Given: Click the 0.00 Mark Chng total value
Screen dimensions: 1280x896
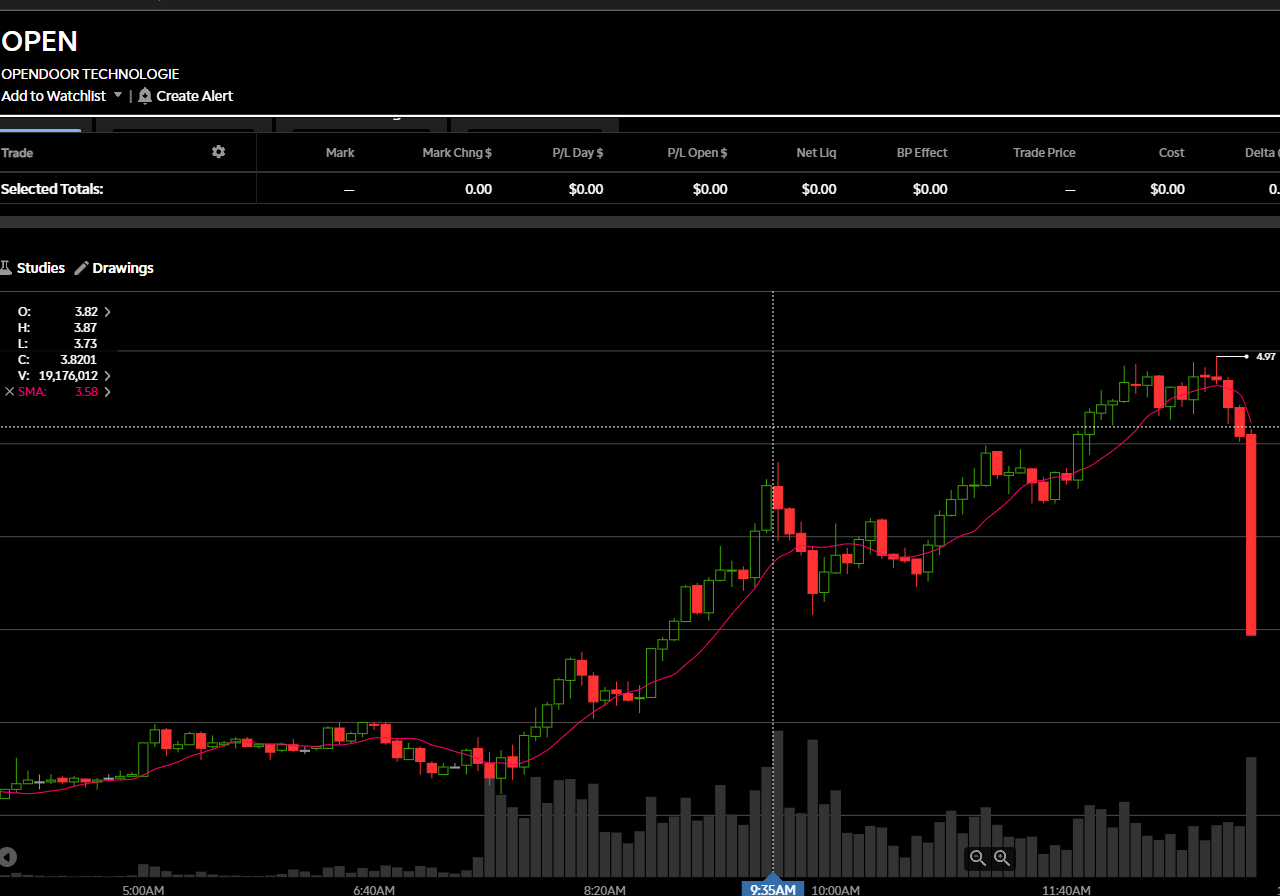Looking at the screenshot, I should click(479, 189).
